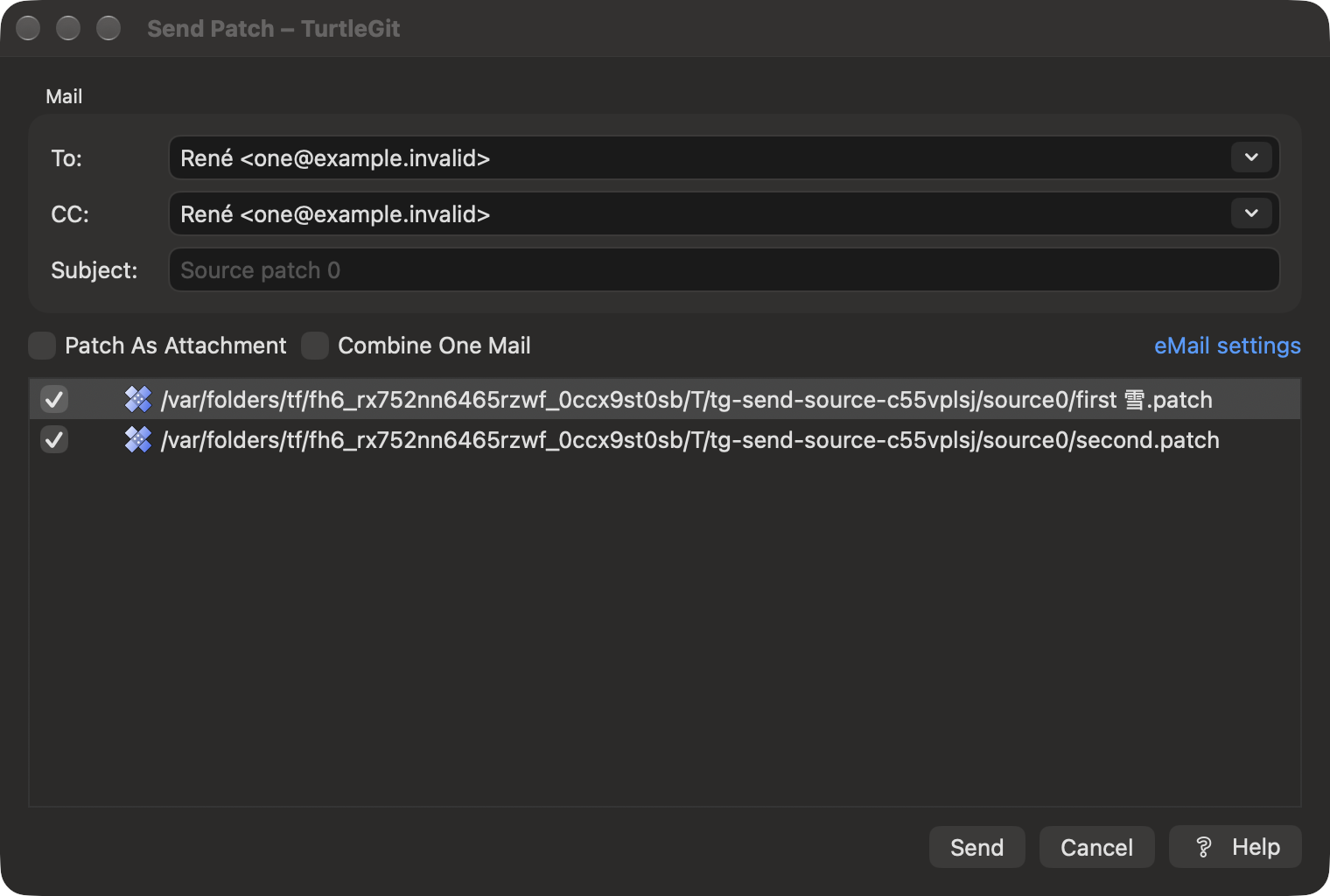The image size is (1330, 896).
Task: Select the second.patch file path
Action: coord(690,440)
